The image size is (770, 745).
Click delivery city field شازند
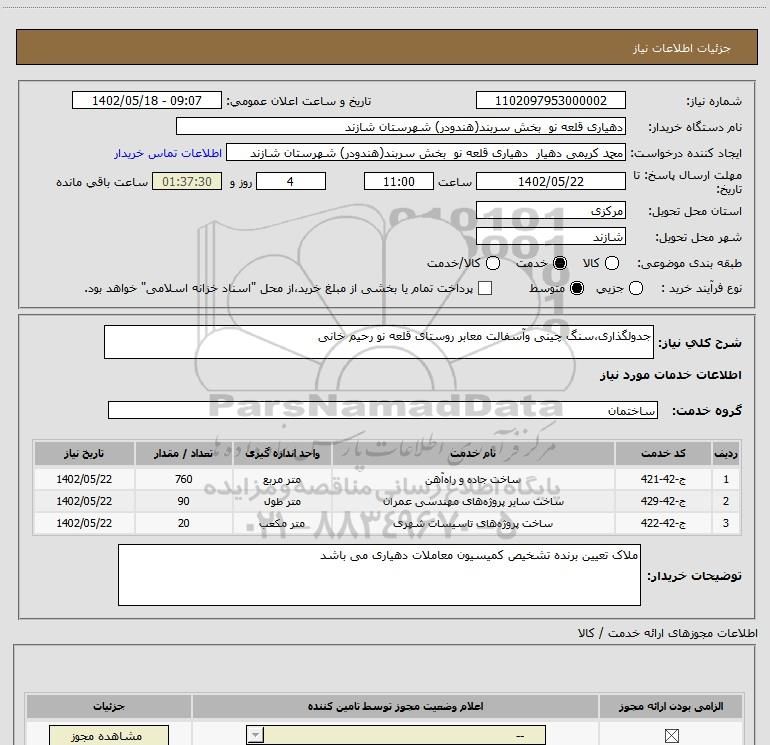pos(550,236)
